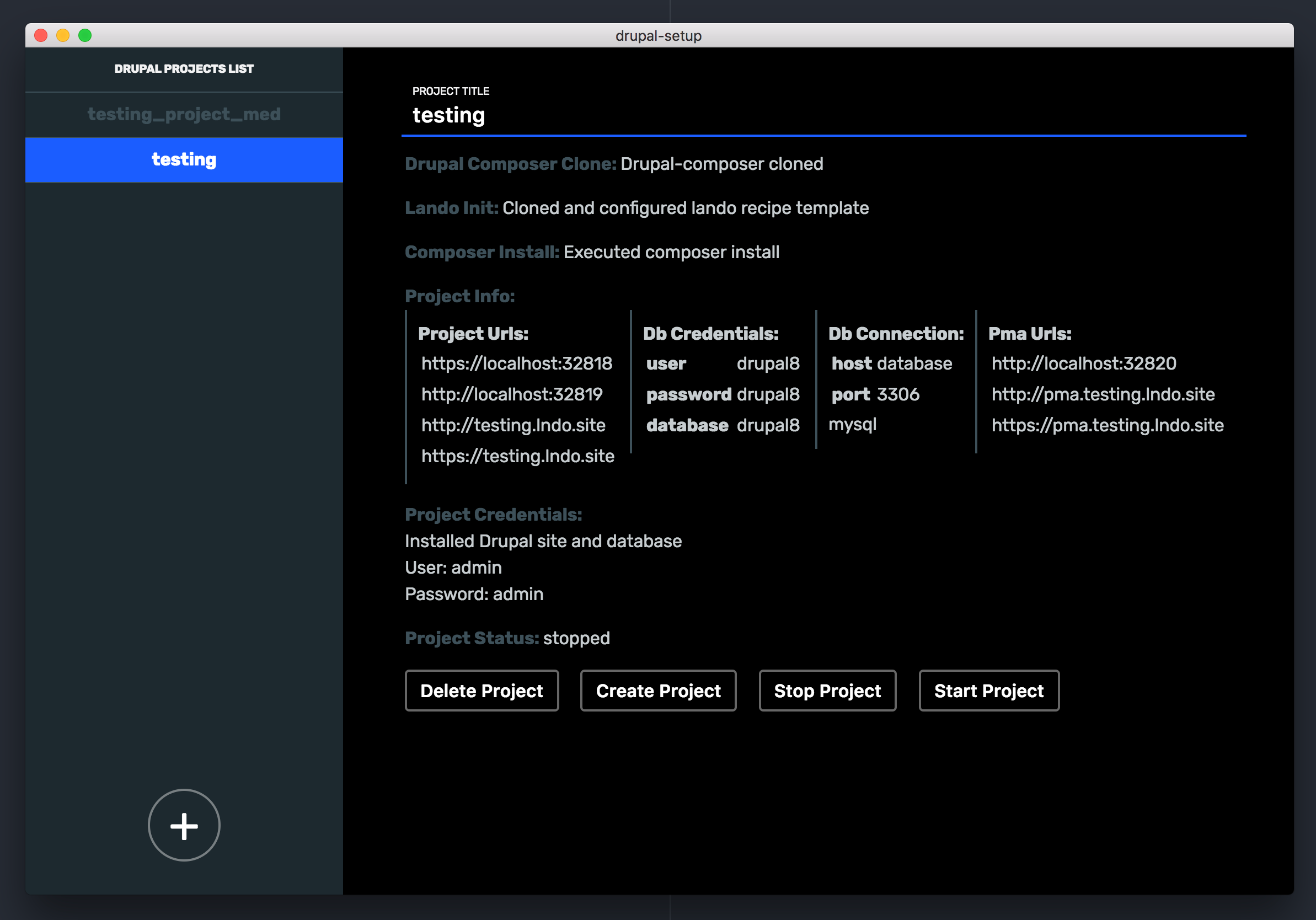Image resolution: width=1316 pixels, height=920 pixels.
Task: Select testing_project_med in projects list
Action: tap(184, 114)
